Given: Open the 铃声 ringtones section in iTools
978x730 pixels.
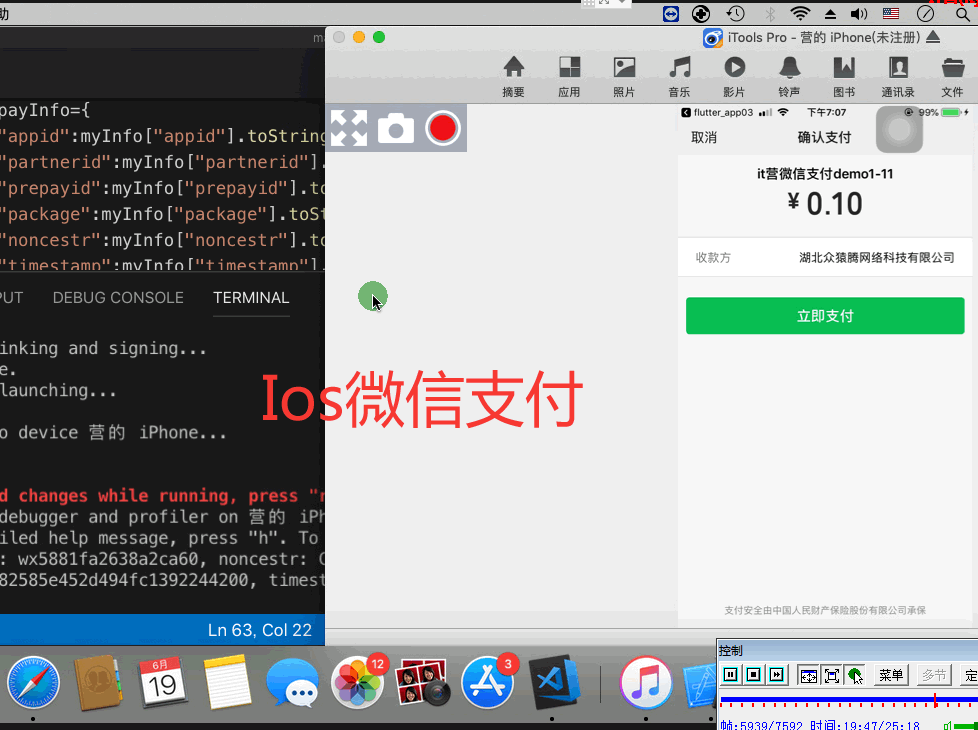Looking at the screenshot, I should (x=789, y=77).
